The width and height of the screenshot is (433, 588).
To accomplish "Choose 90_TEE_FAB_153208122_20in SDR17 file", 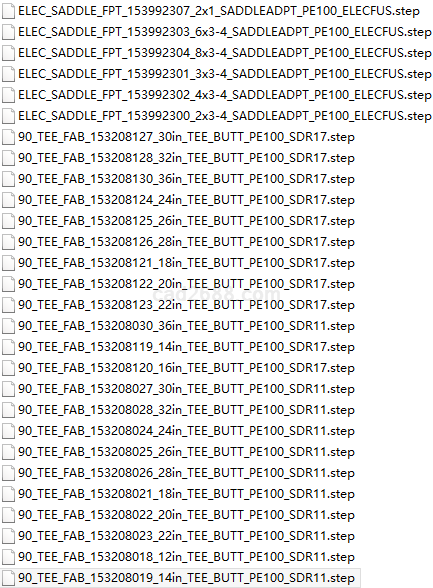I will pos(186,284).
